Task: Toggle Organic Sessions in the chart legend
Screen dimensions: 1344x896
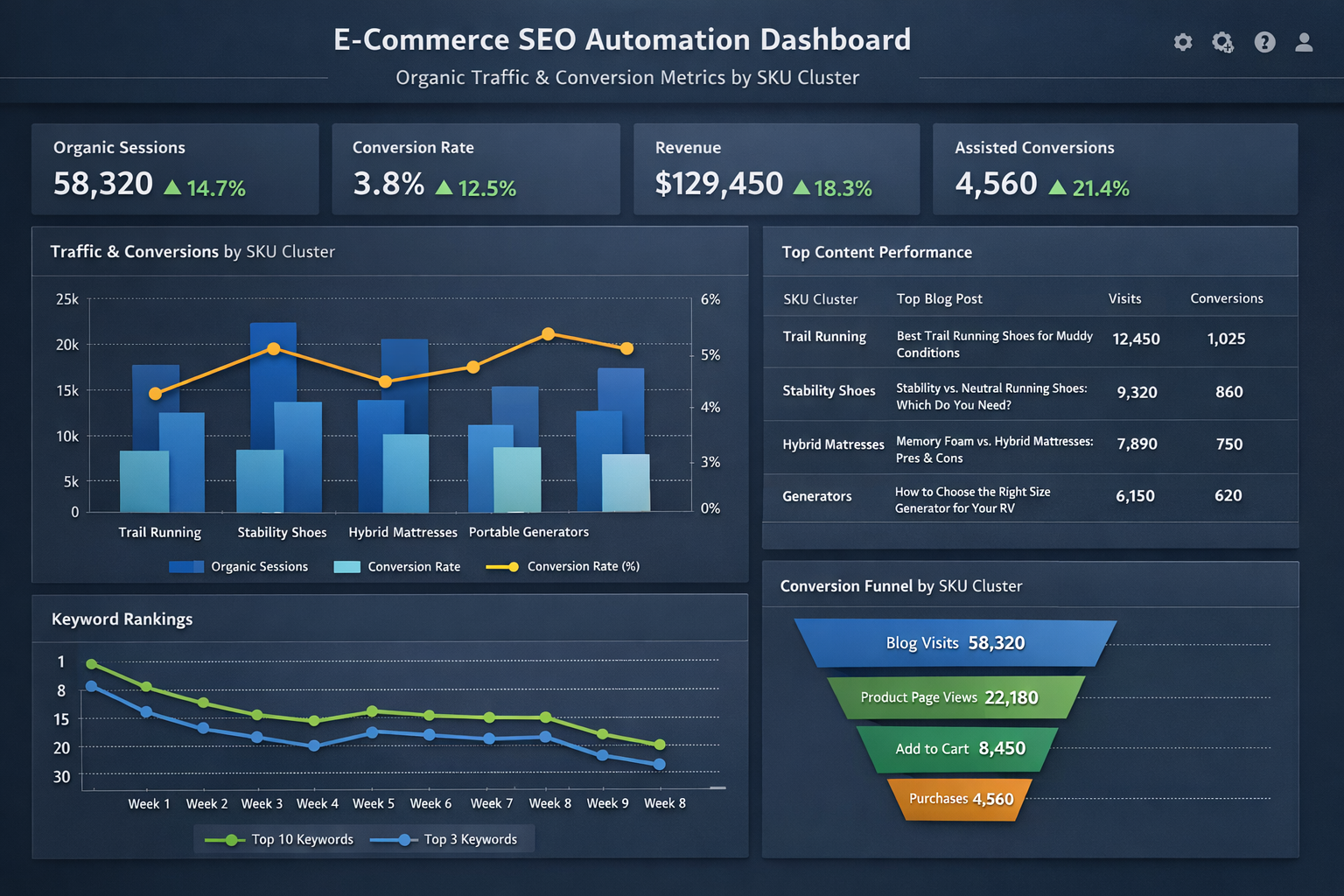Action: click(x=260, y=566)
